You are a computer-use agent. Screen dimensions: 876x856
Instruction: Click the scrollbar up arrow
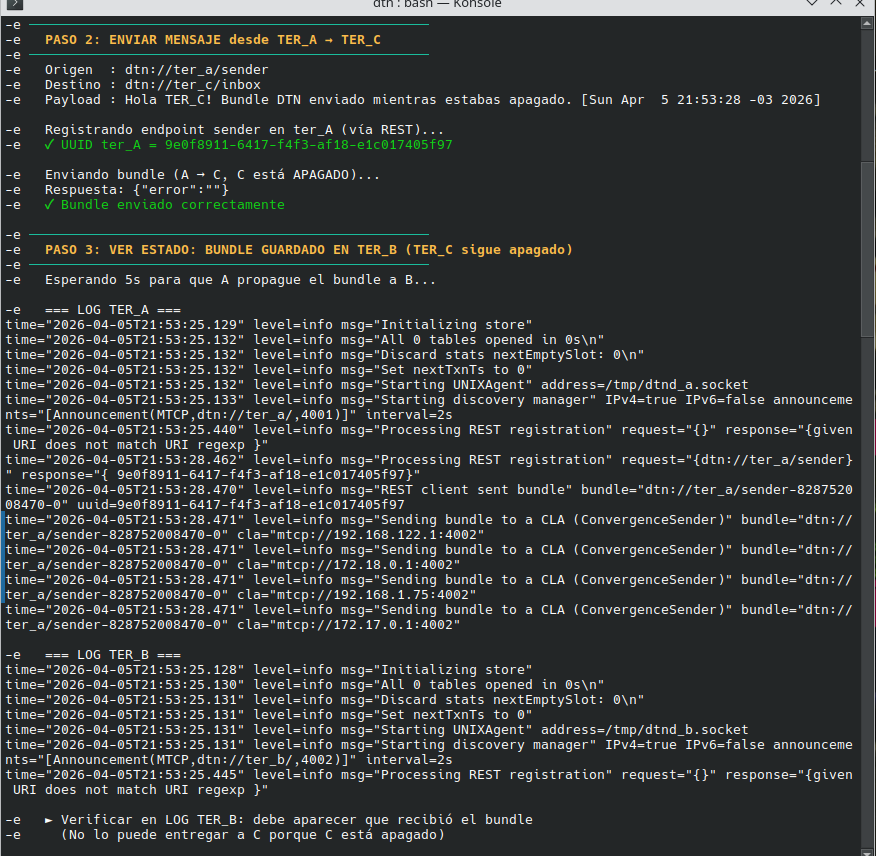click(866, 22)
